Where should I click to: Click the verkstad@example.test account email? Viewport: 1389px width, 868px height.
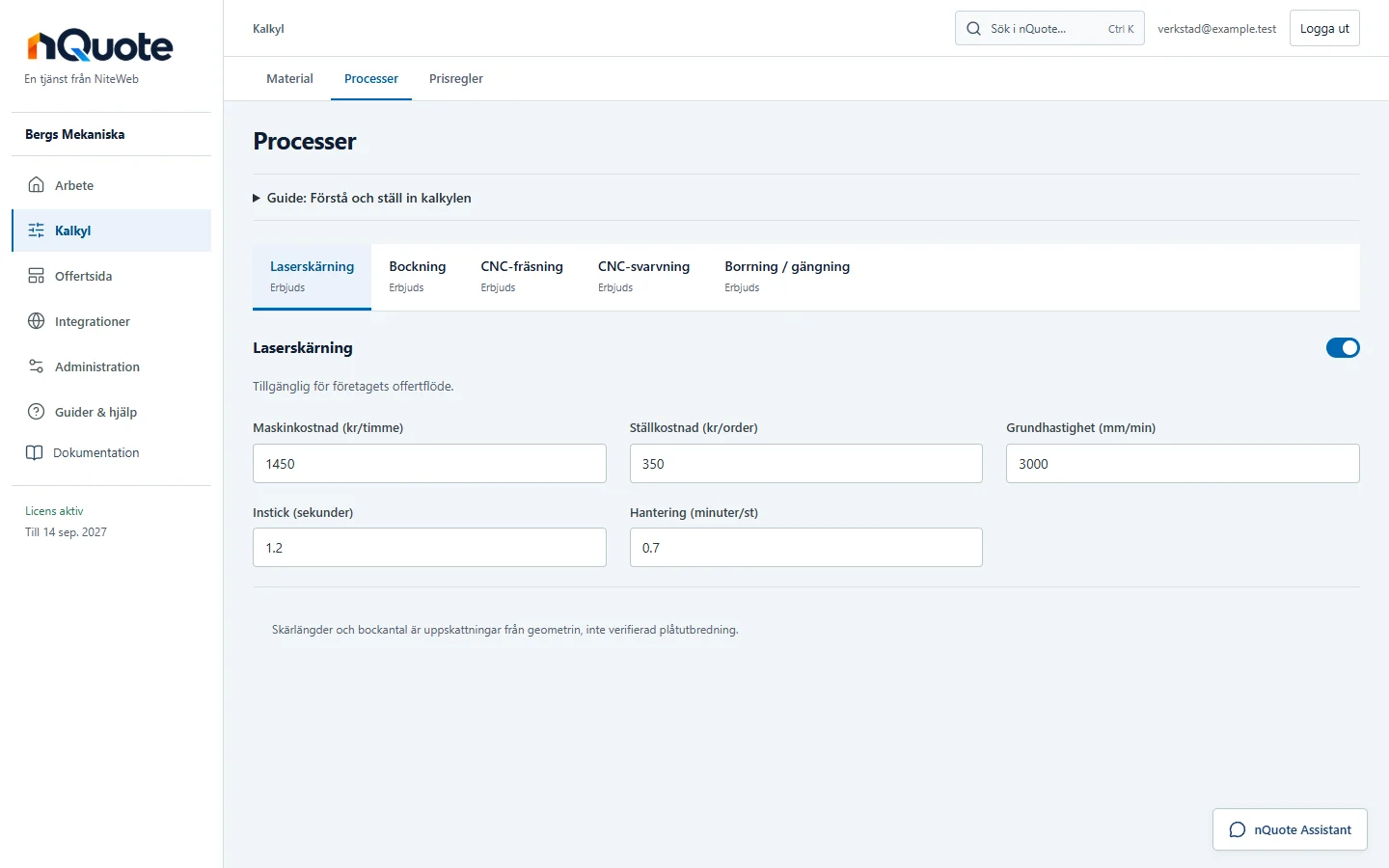1216,29
